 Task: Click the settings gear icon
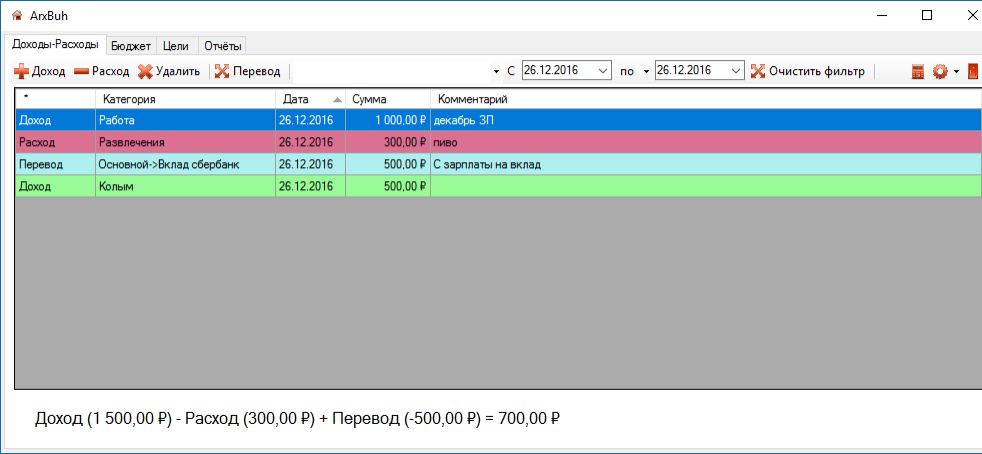pyautogui.click(x=939, y=72)
